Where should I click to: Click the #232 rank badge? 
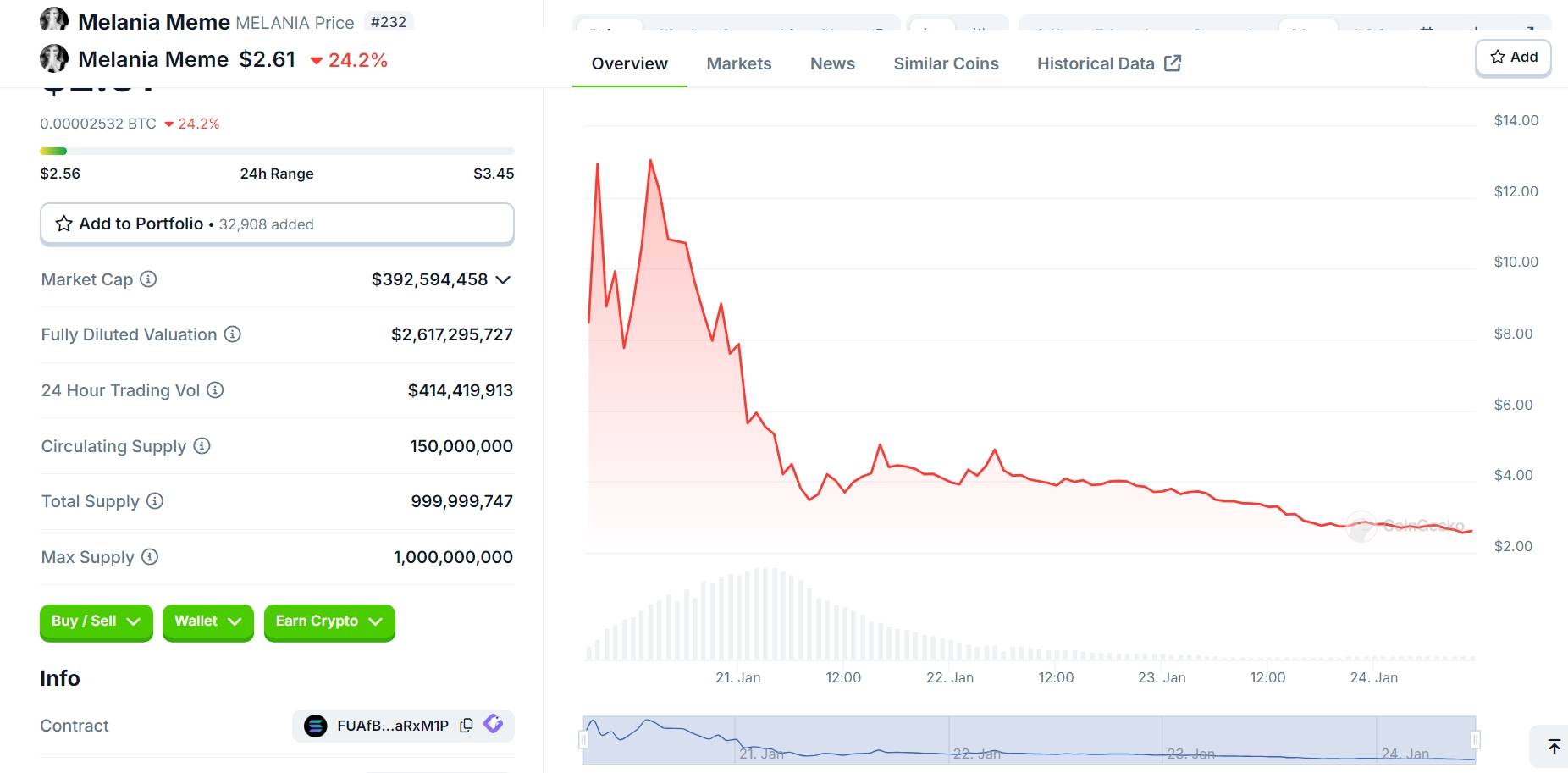coord(389,22)
